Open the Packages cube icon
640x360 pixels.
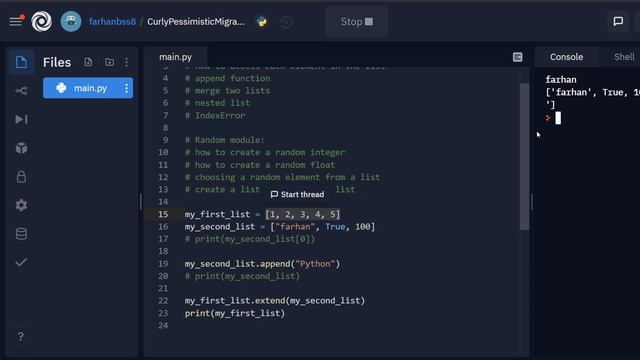pyautogui.click(x=21, y=148)
